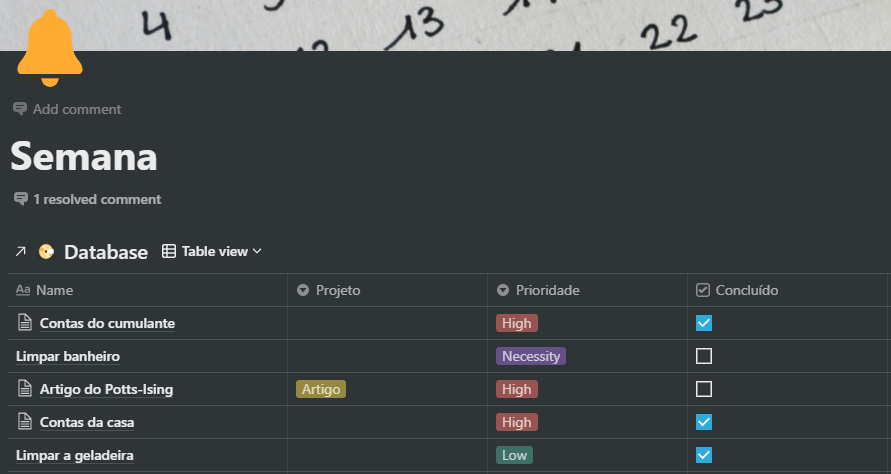The width and height of the screenshot is (891, 474).
Task: Expand the Table view dropdown
Action: (x=212, y=252)
